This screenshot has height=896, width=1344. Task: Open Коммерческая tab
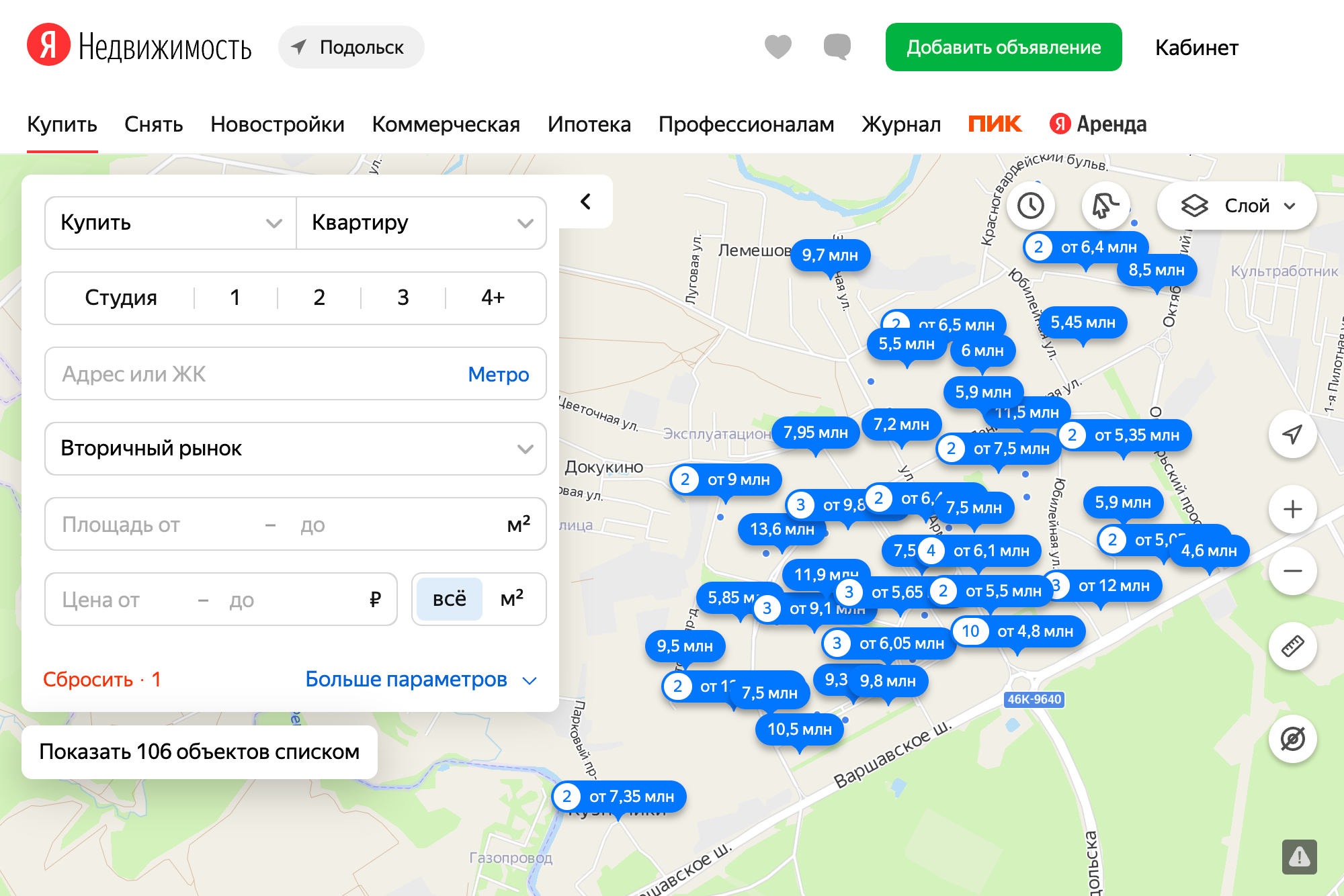[446, 124]
